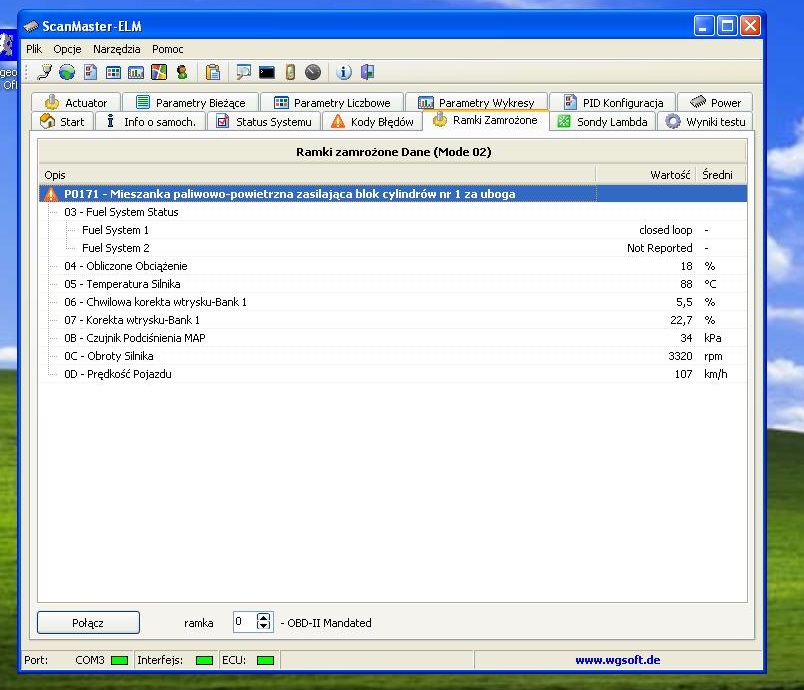The width and height of the screenshot is (804, 690).
Task: Click the exit door icon in toolbar
Action: click(367, 72)
